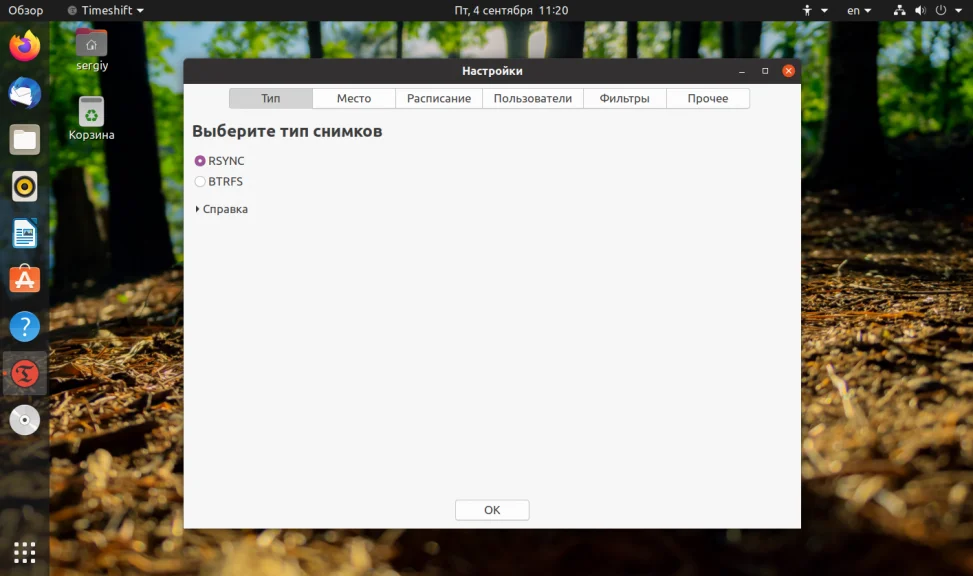Open the en keyboard layout dropdown

pyautogui.click(x=859, y=11)
